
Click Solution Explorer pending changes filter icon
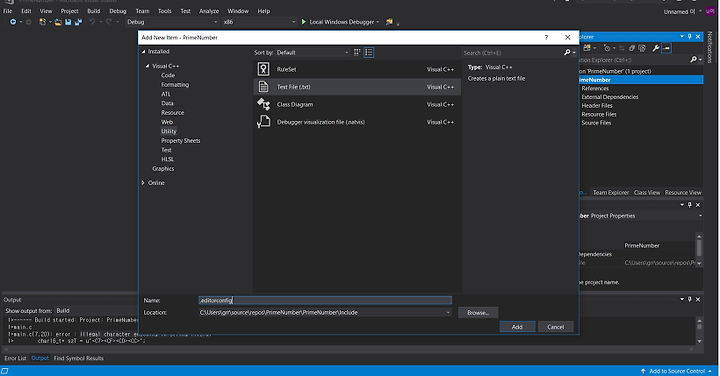click(607, 48)
